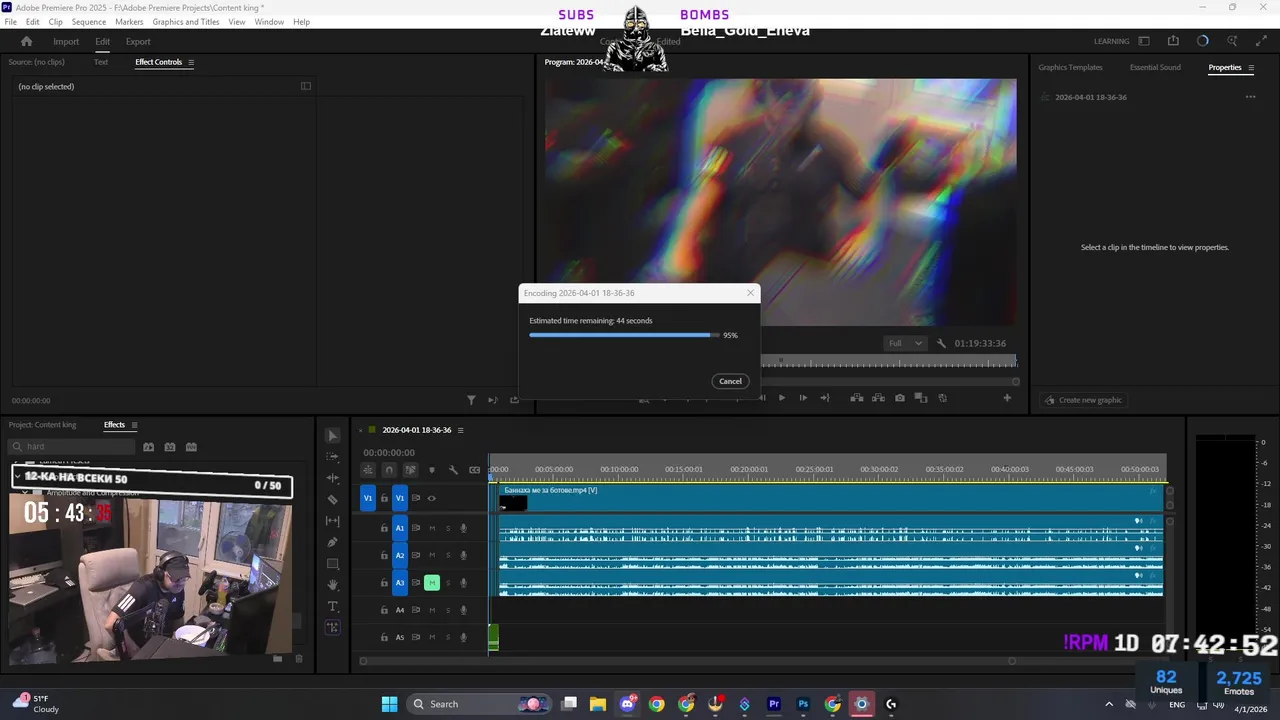
Task: Open the Full playback resolution dropdown
Action: pos(905,343)
